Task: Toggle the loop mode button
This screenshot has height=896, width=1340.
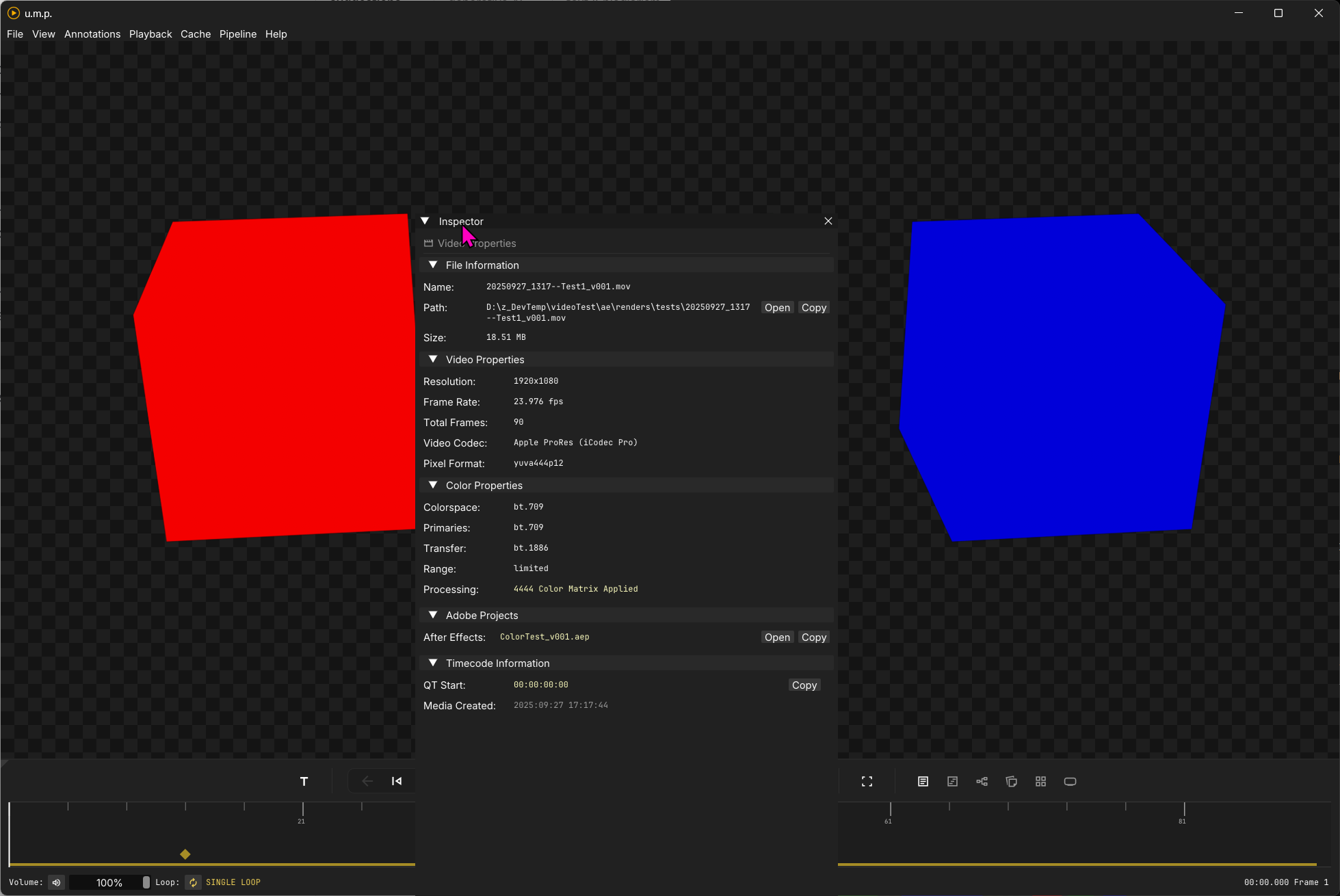Action: (193, 882)
